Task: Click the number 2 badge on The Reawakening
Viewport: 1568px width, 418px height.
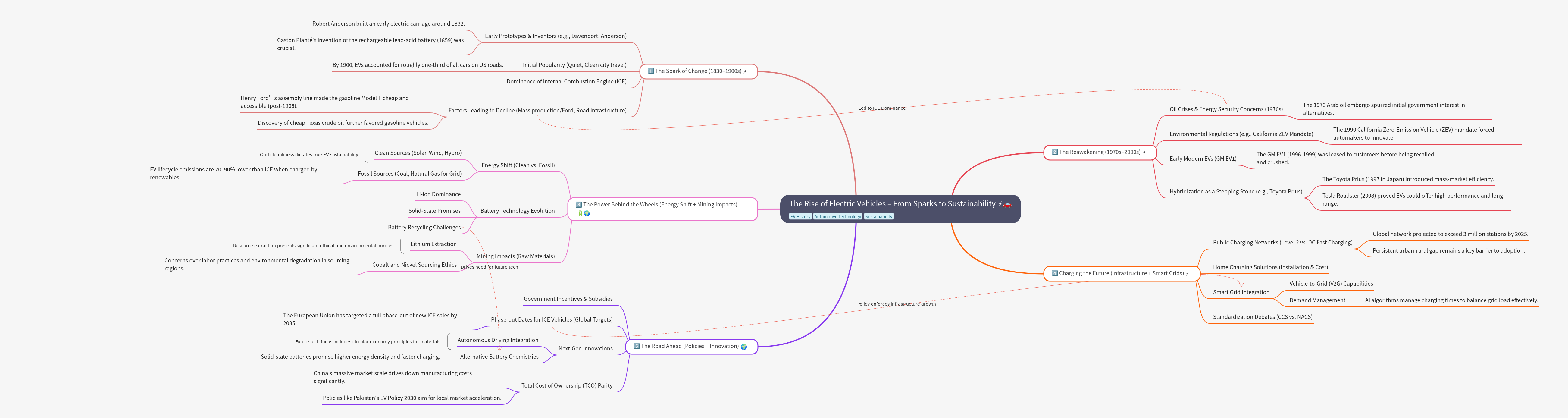Action: pyautogui.click(x=1054, y=152)
